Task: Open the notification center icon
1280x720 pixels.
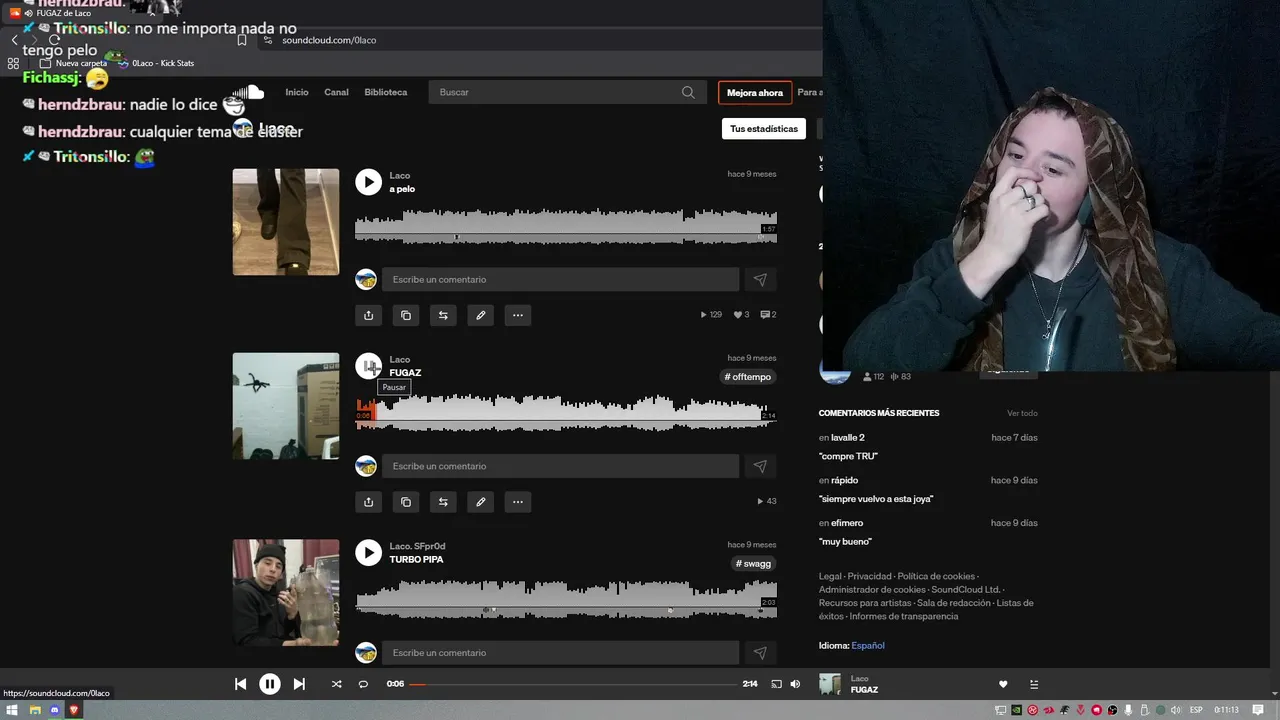Action: coord(1258,710)
